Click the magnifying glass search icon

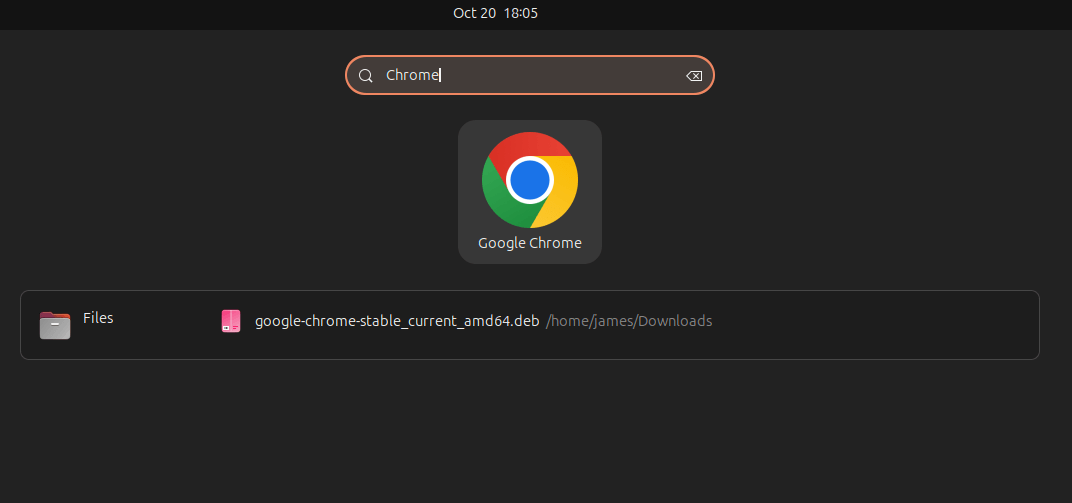pos(366,76)
